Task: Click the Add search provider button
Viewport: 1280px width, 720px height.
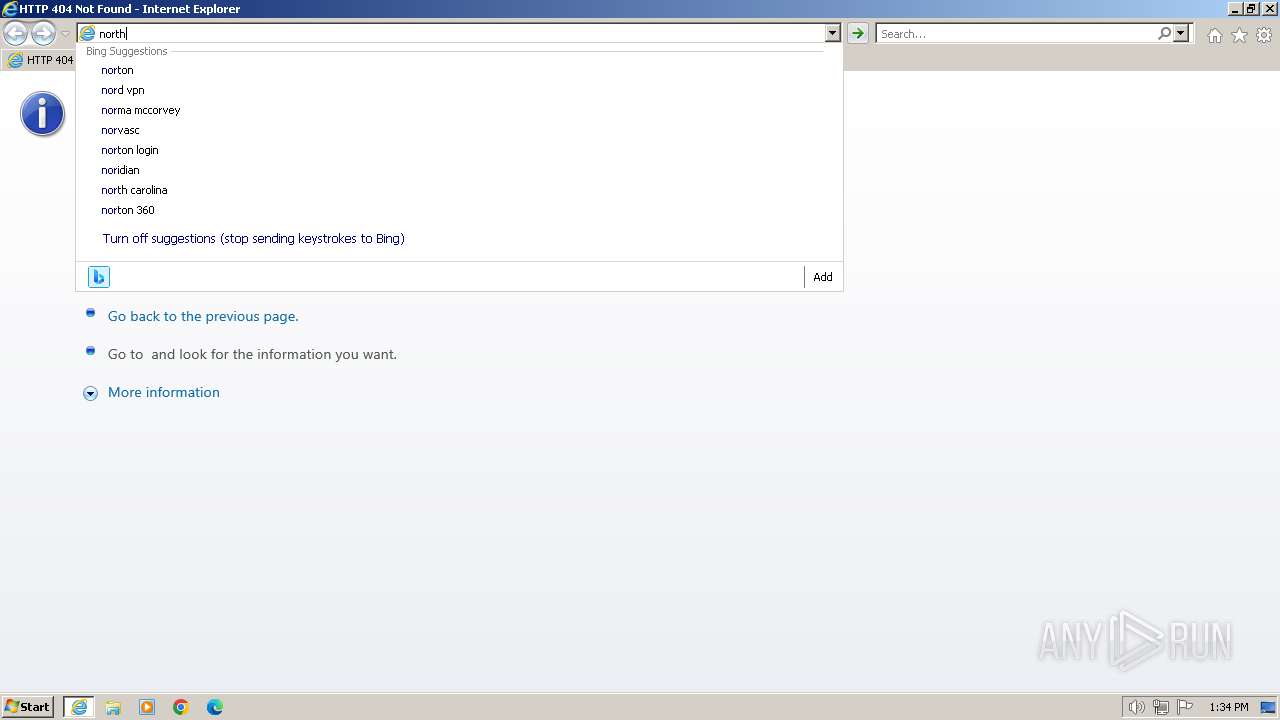Action: (822, 277)
